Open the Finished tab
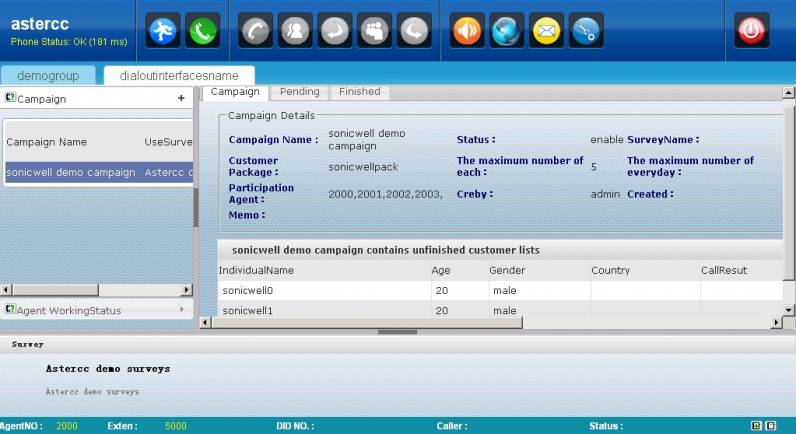Image resolution: width=796 pixels, height=434 pixels. tap(359, 92)
